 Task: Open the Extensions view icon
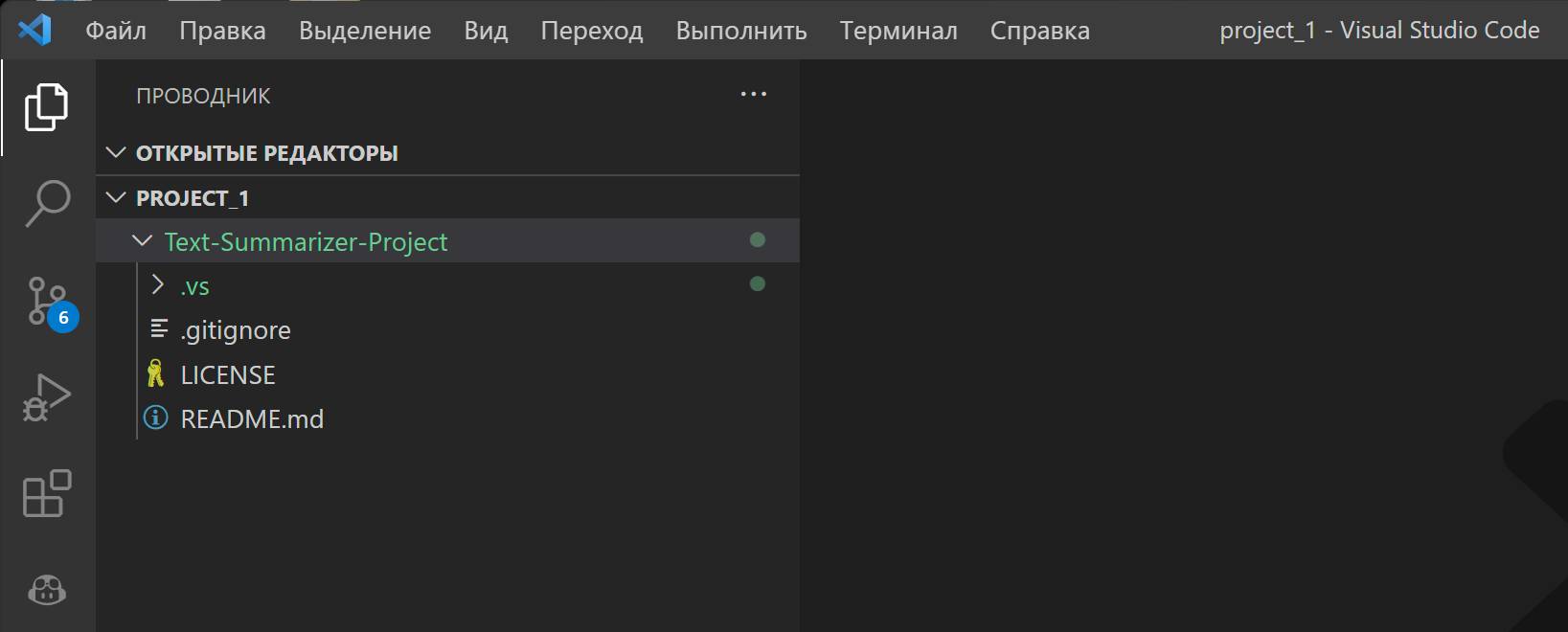tap(47, 494)
